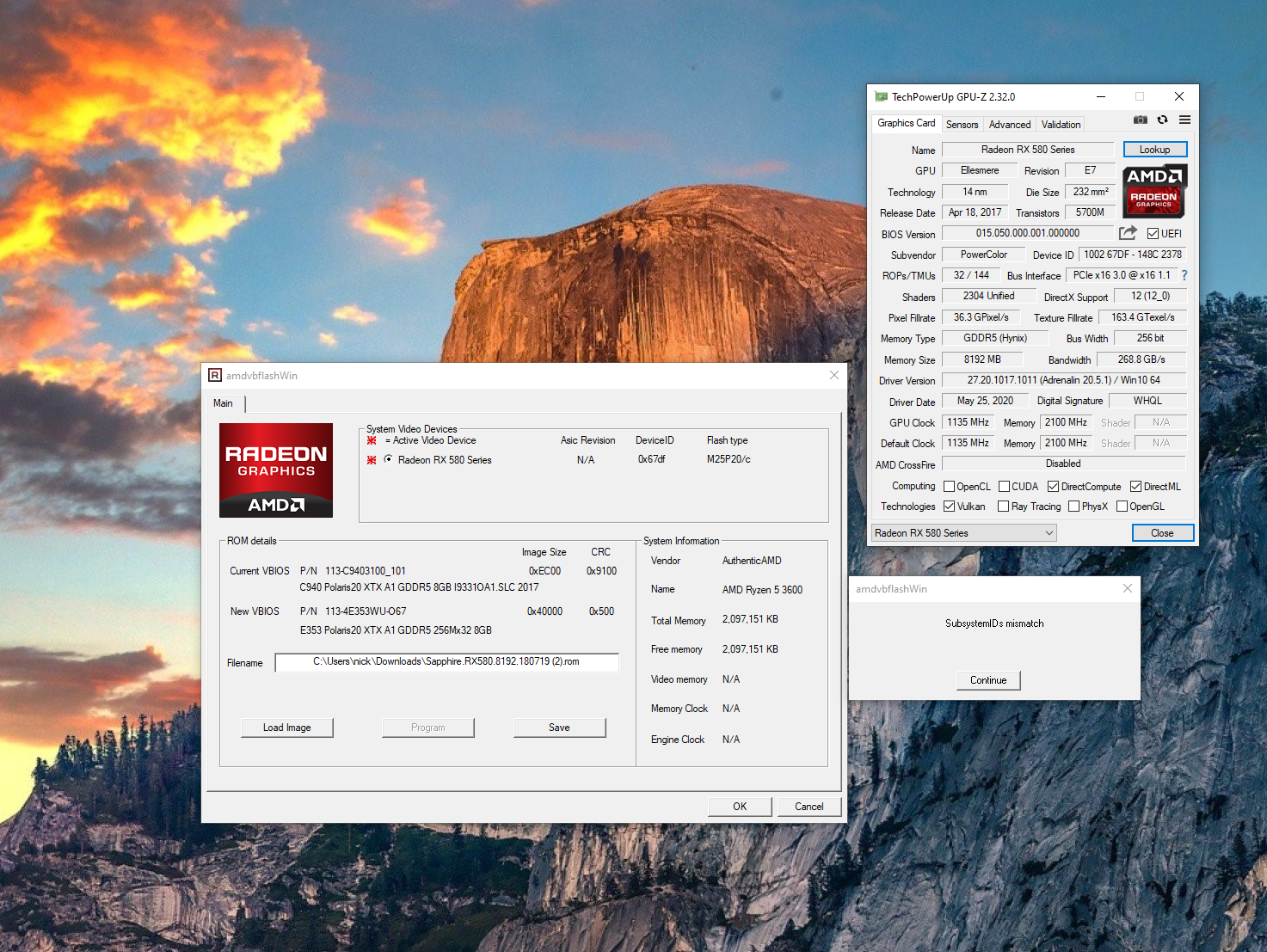Click the BIOS Version field value
Image resolution: width=1267 pixels, height=952 pixels.
(1027, 233)
